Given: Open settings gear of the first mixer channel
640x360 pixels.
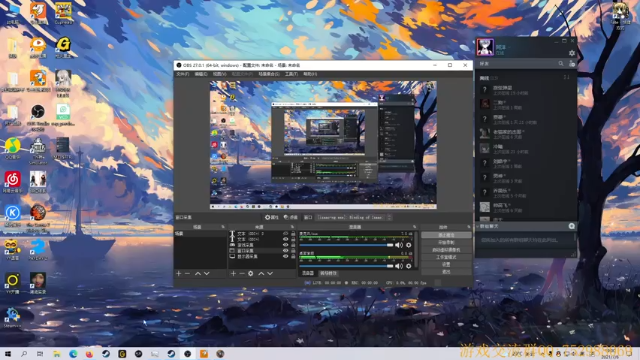Looking at the screenshot, I should click(409, 245).
